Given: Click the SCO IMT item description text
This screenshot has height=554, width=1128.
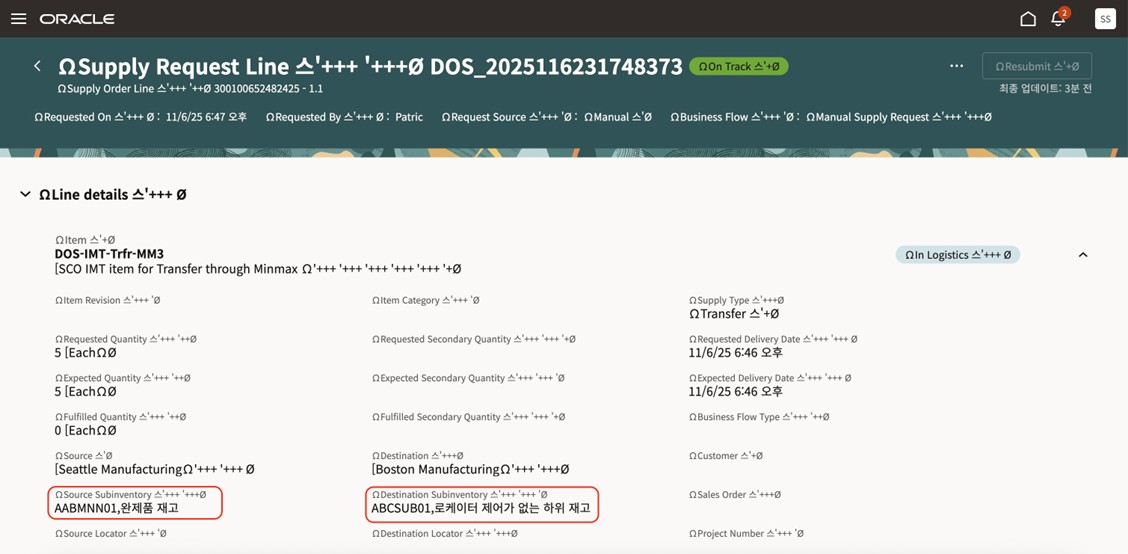Looking at the screenshot, I should tap(258, 268).
